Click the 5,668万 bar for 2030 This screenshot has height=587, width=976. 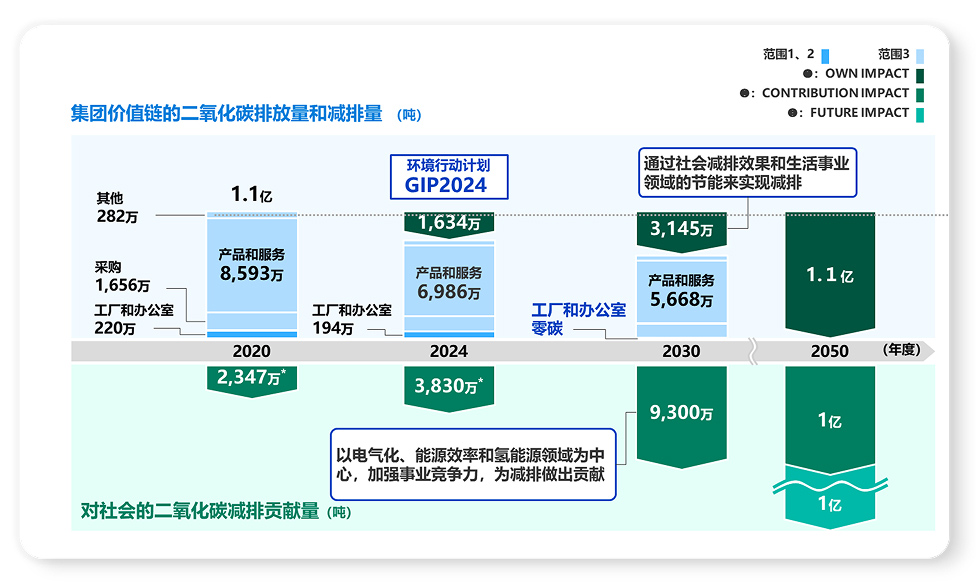tap(681, 291)
